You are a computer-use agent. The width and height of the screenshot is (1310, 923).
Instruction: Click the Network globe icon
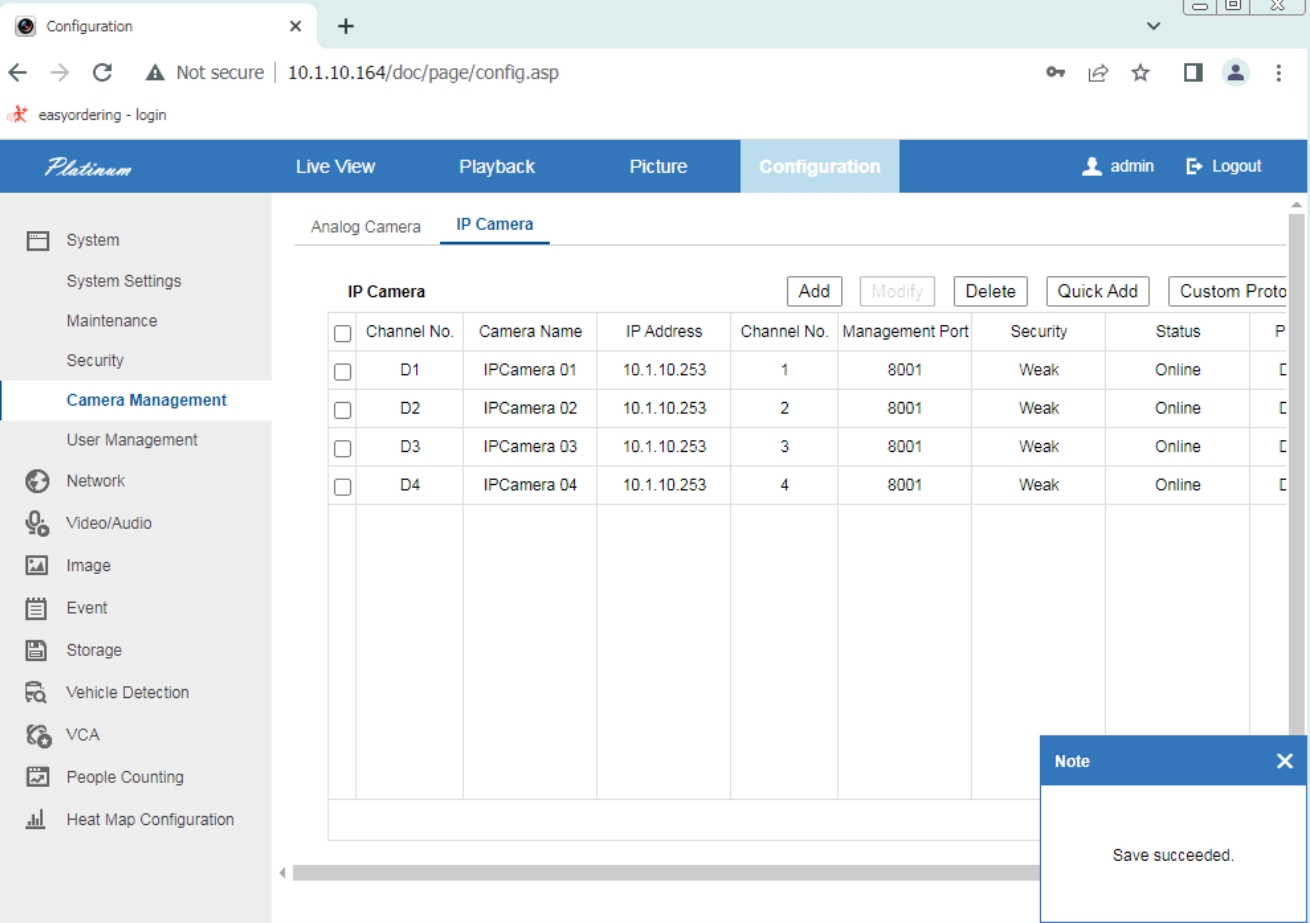coord(37,481)
